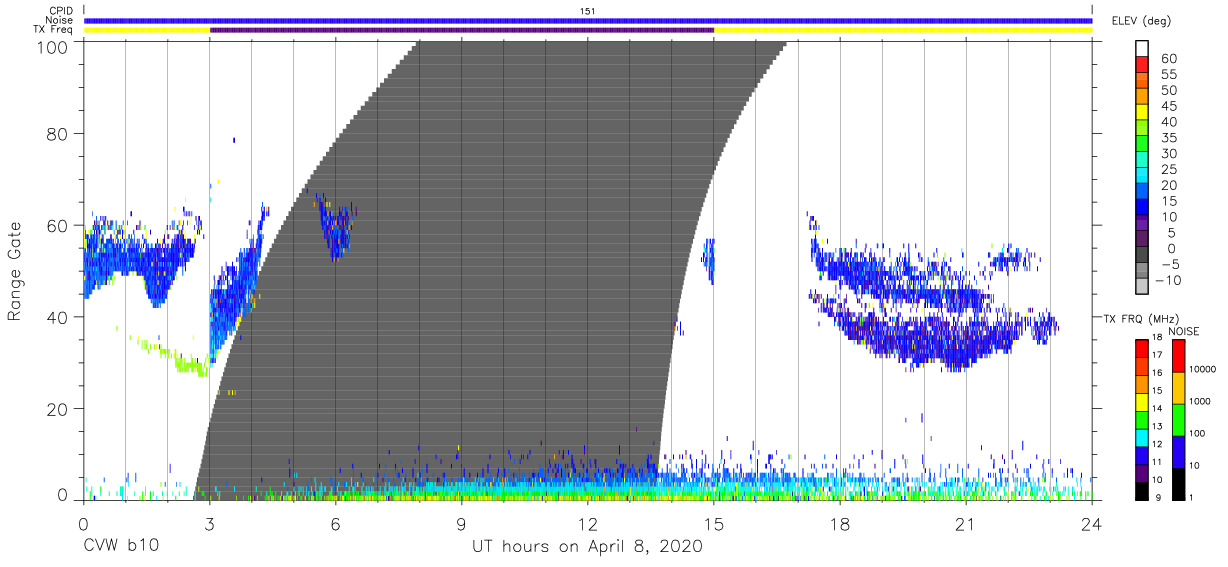Click the white top swatch of the ELEV colorbar
This screenshot has width=1228, height=567.
click(1141, 48)
